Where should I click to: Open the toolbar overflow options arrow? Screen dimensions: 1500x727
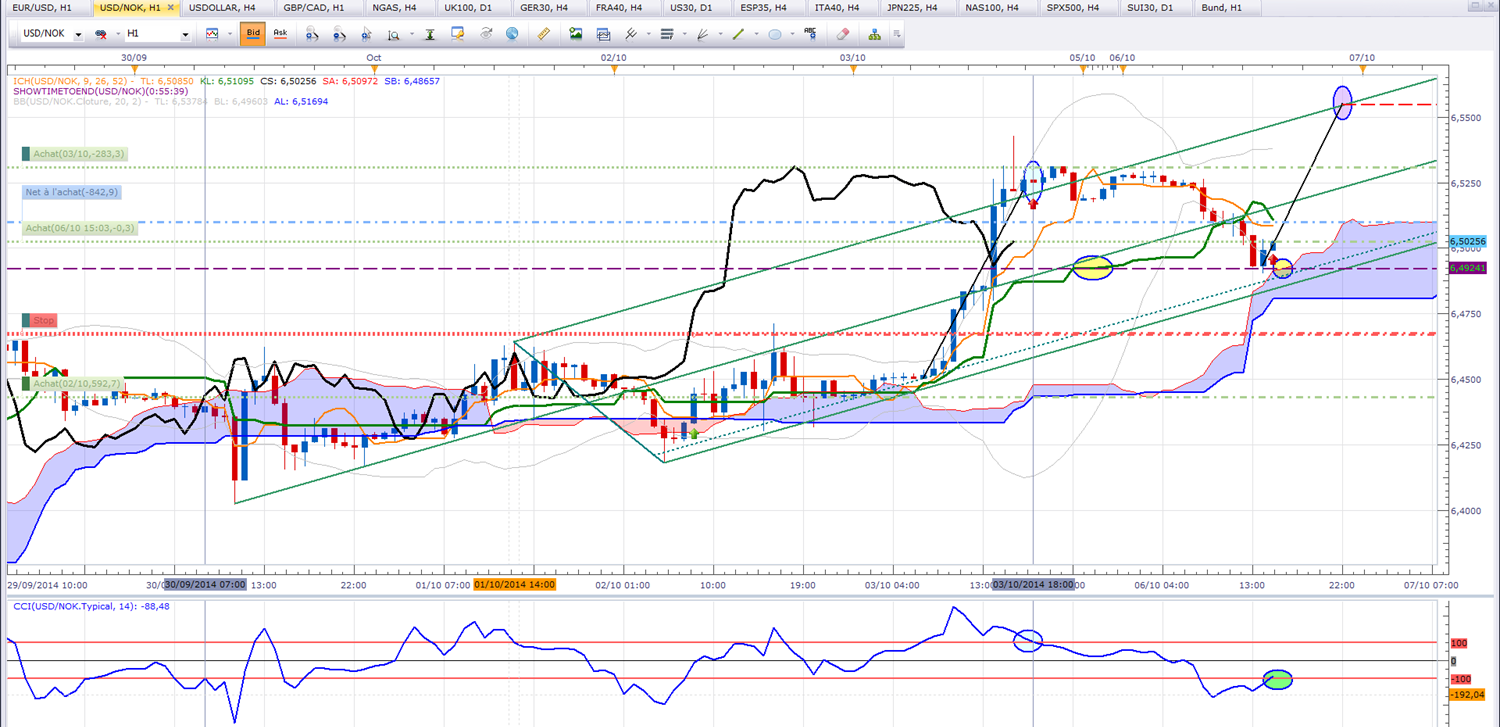pyautogui.click(x=899, y=34)
